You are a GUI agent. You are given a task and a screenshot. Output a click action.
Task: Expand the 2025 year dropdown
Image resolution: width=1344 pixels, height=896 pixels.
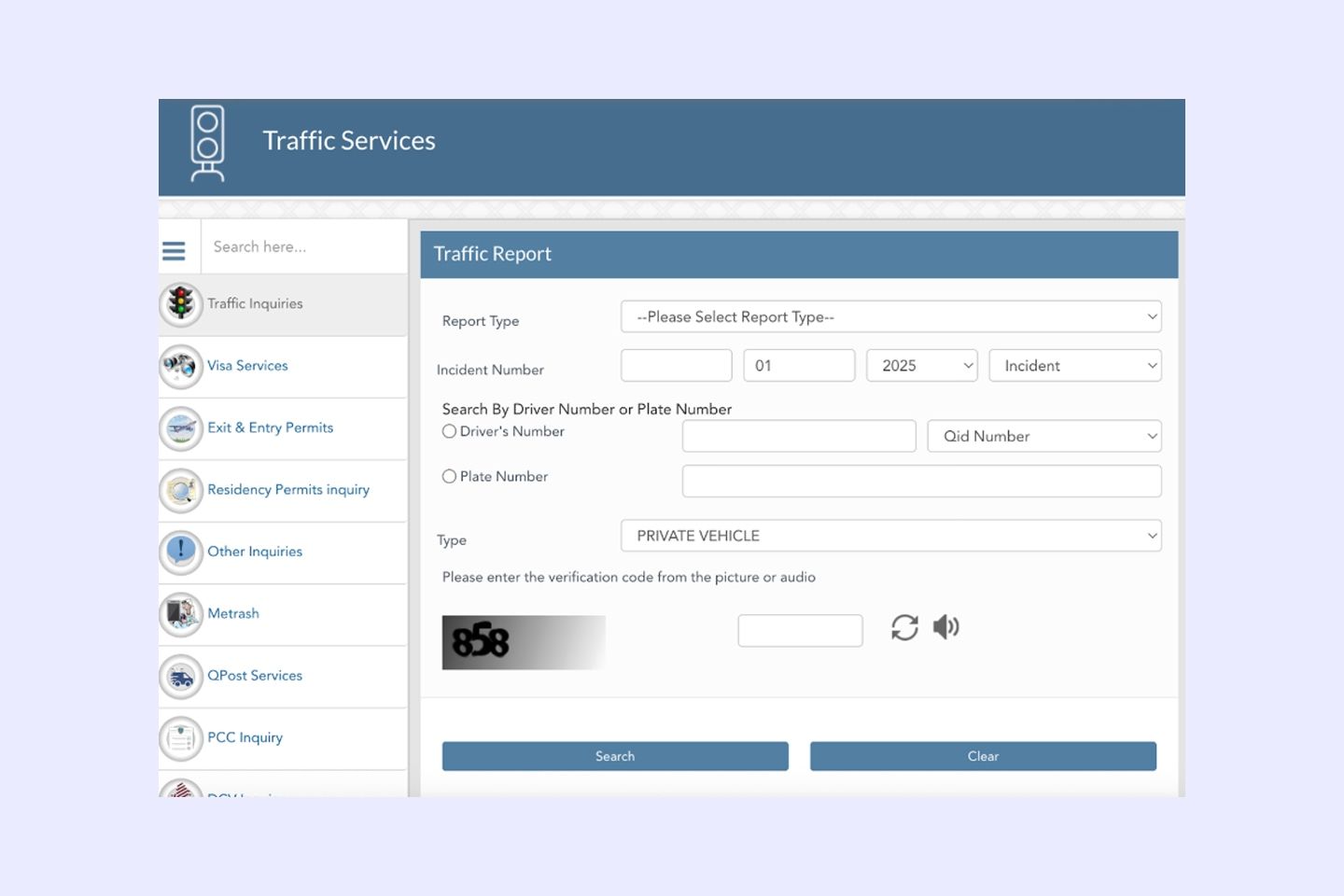tap(921, 366)
